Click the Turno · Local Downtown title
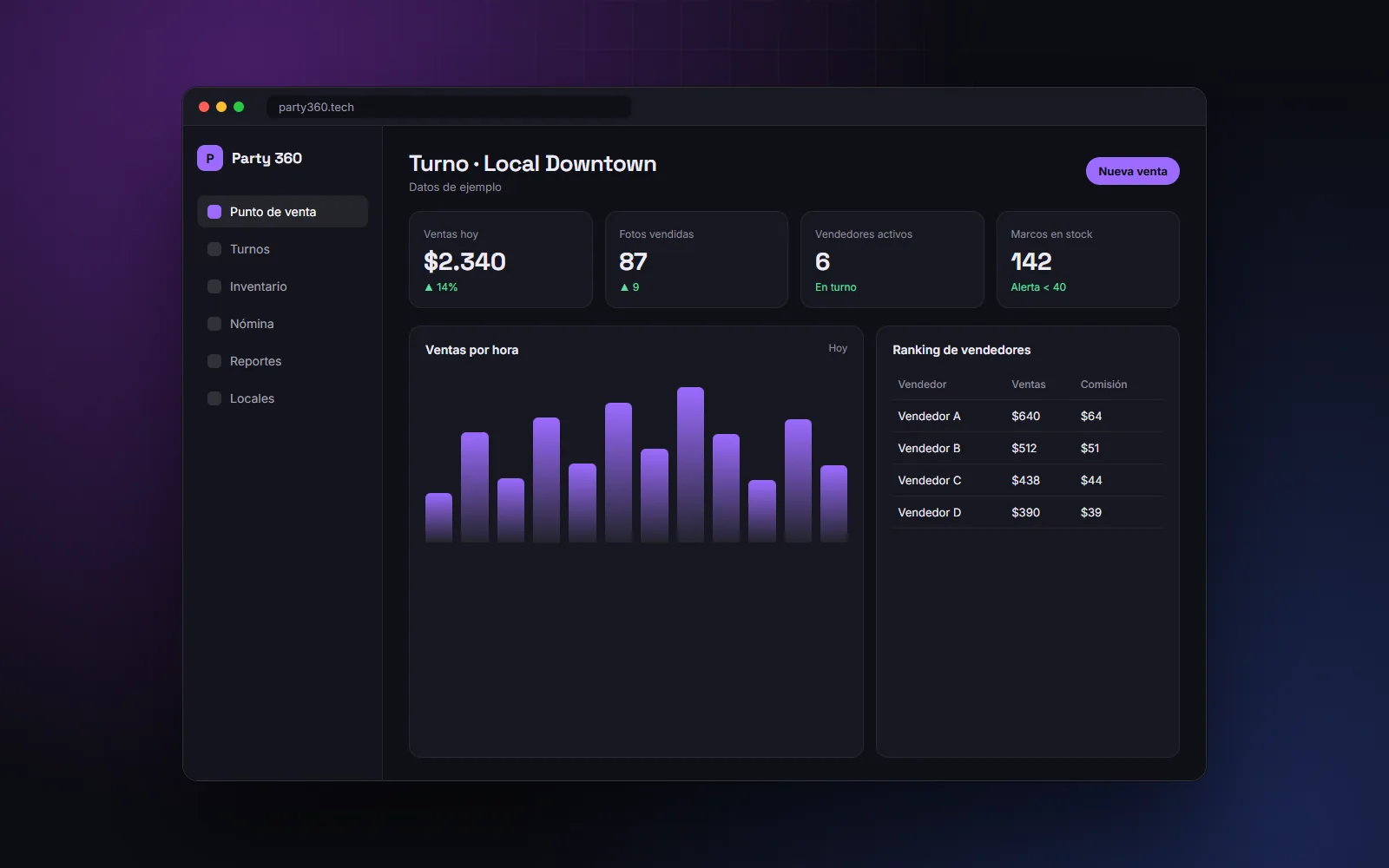This screenshot has width=1389, height=868. point(532,163)
